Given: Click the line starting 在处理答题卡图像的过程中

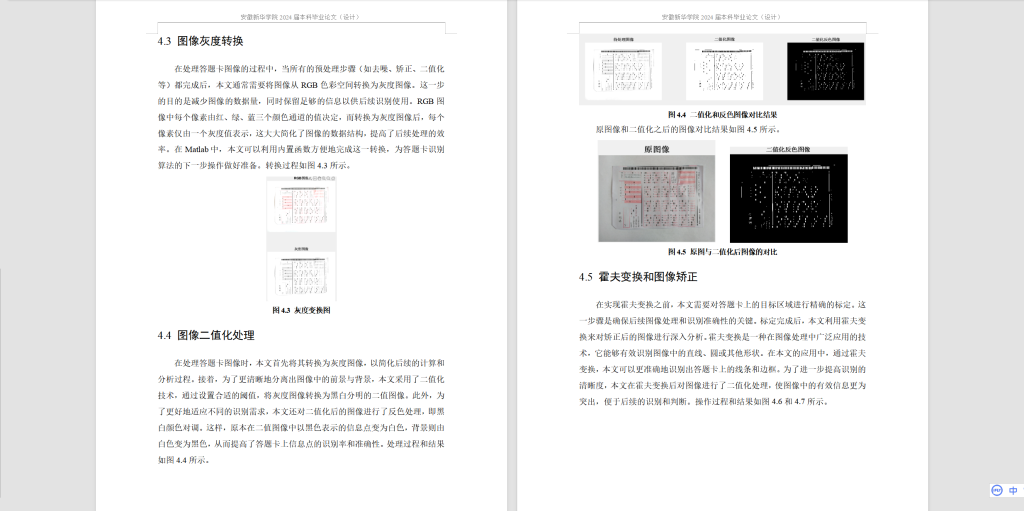Looking at the screenshot, I should click(x=310, y=69).
